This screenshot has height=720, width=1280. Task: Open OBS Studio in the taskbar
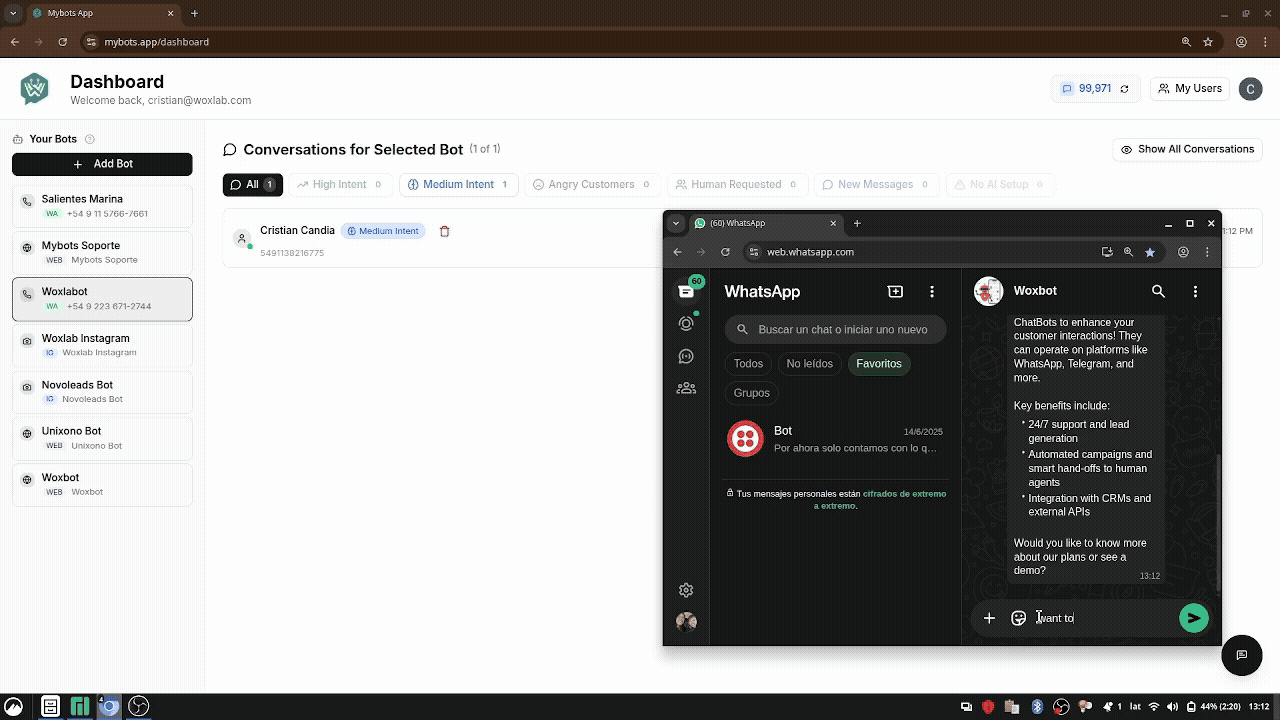tap(139, 706)
